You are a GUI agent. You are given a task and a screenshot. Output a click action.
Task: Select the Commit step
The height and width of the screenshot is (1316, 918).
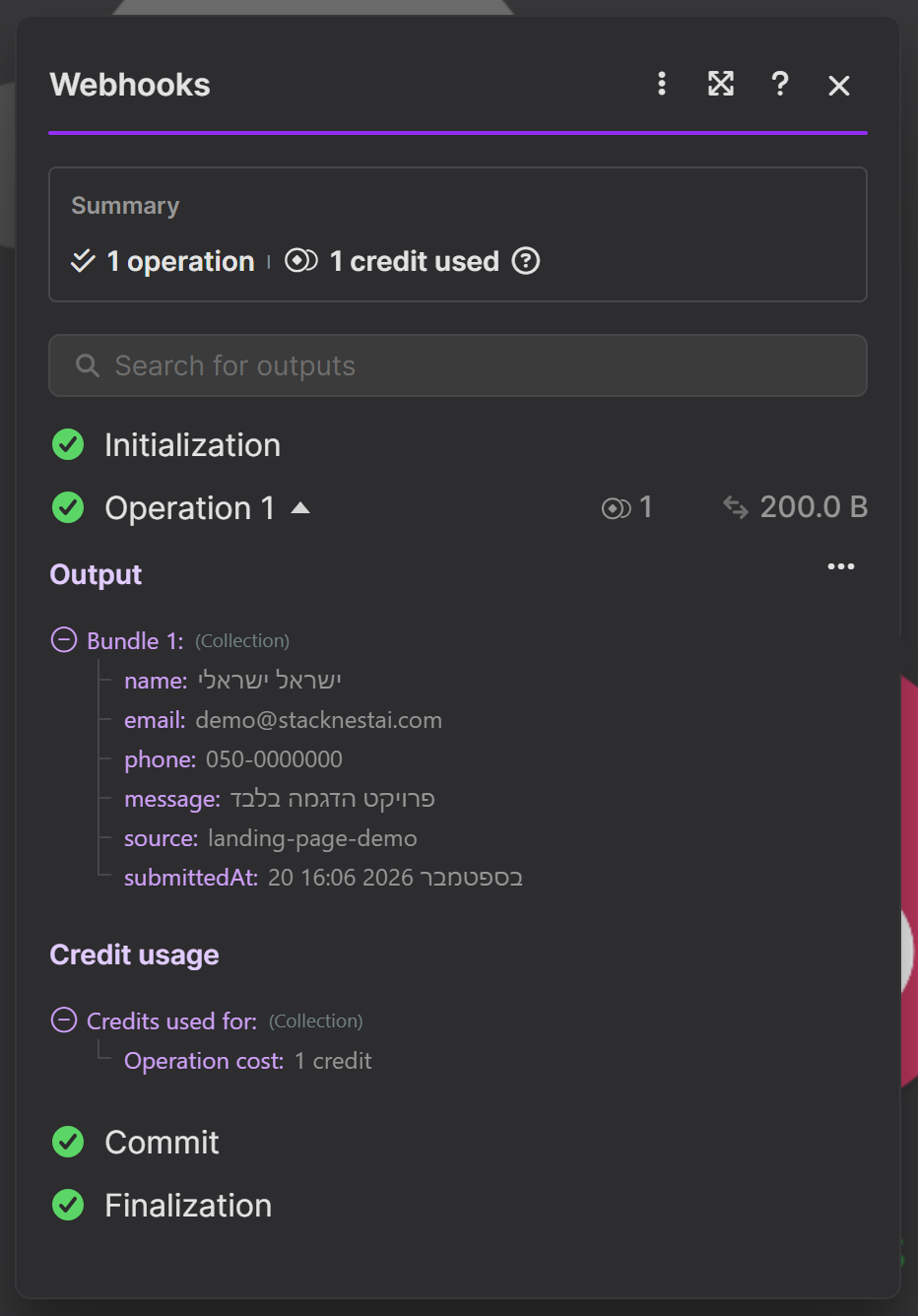tap(162, 1143)
